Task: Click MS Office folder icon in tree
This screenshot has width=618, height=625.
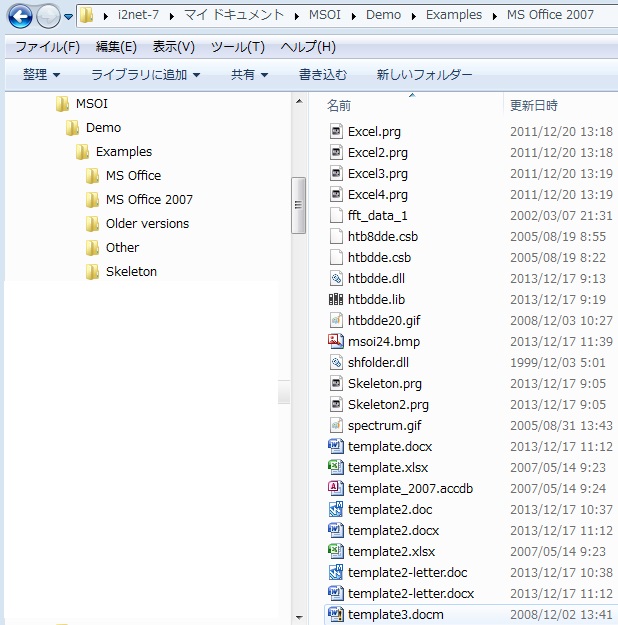Action: (93, 176)
